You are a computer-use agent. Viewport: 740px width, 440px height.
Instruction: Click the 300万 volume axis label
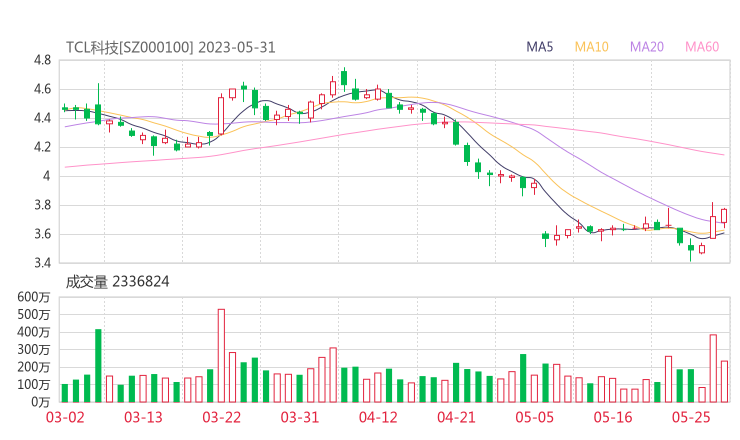tap(34, 349)
